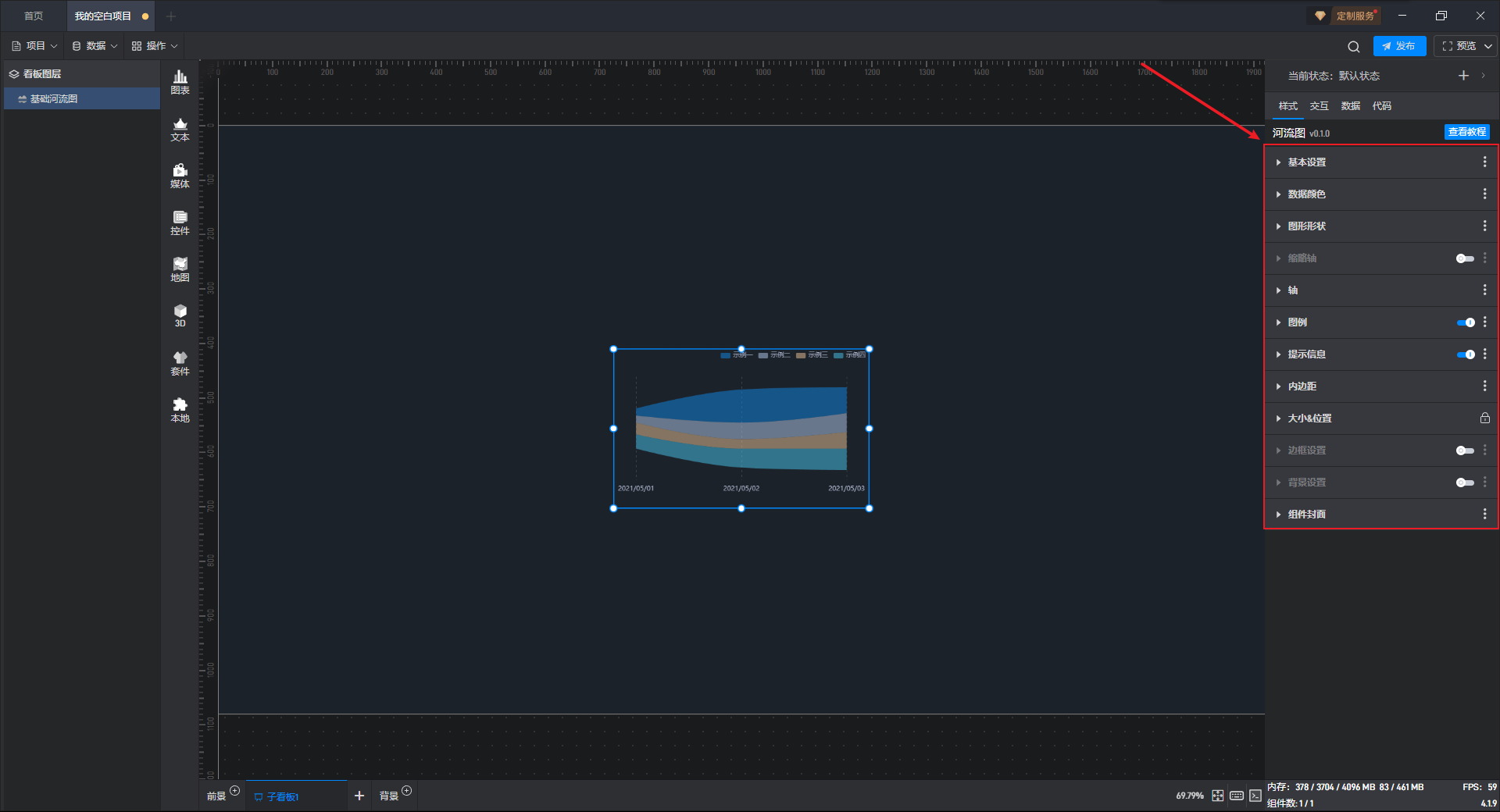Disable the 图例 legend toggle

click(1466, 322)
